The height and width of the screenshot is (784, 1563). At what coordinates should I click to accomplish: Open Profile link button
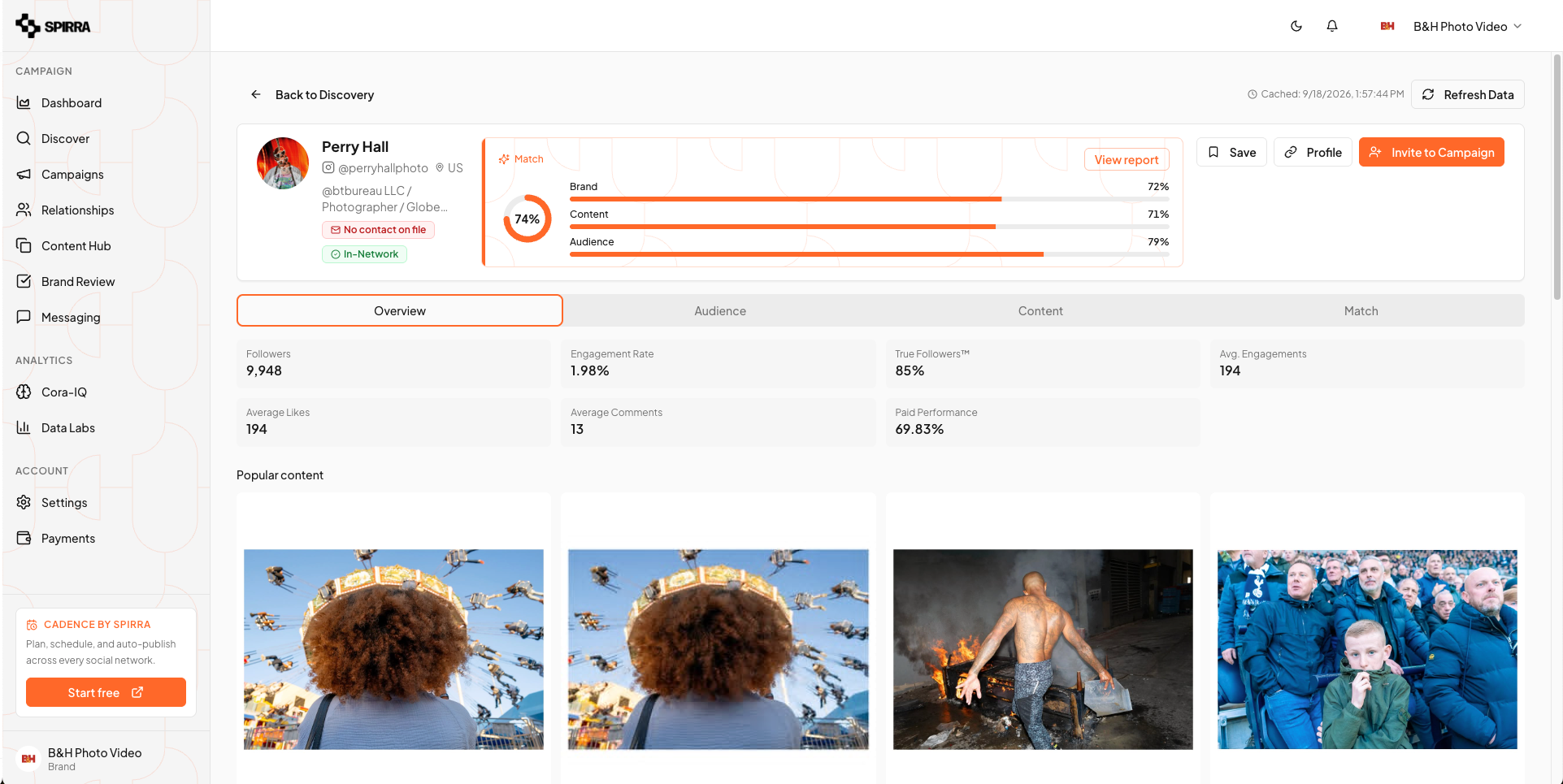[x=1313, y=152]
